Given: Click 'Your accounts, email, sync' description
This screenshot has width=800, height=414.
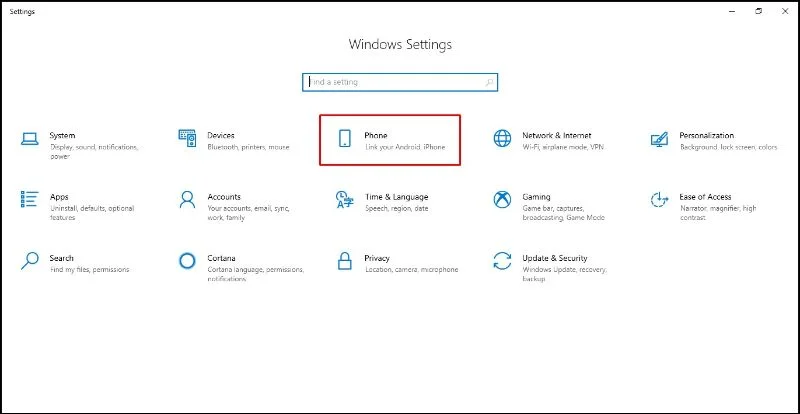Looking at the screenshot, I should 248,213.
